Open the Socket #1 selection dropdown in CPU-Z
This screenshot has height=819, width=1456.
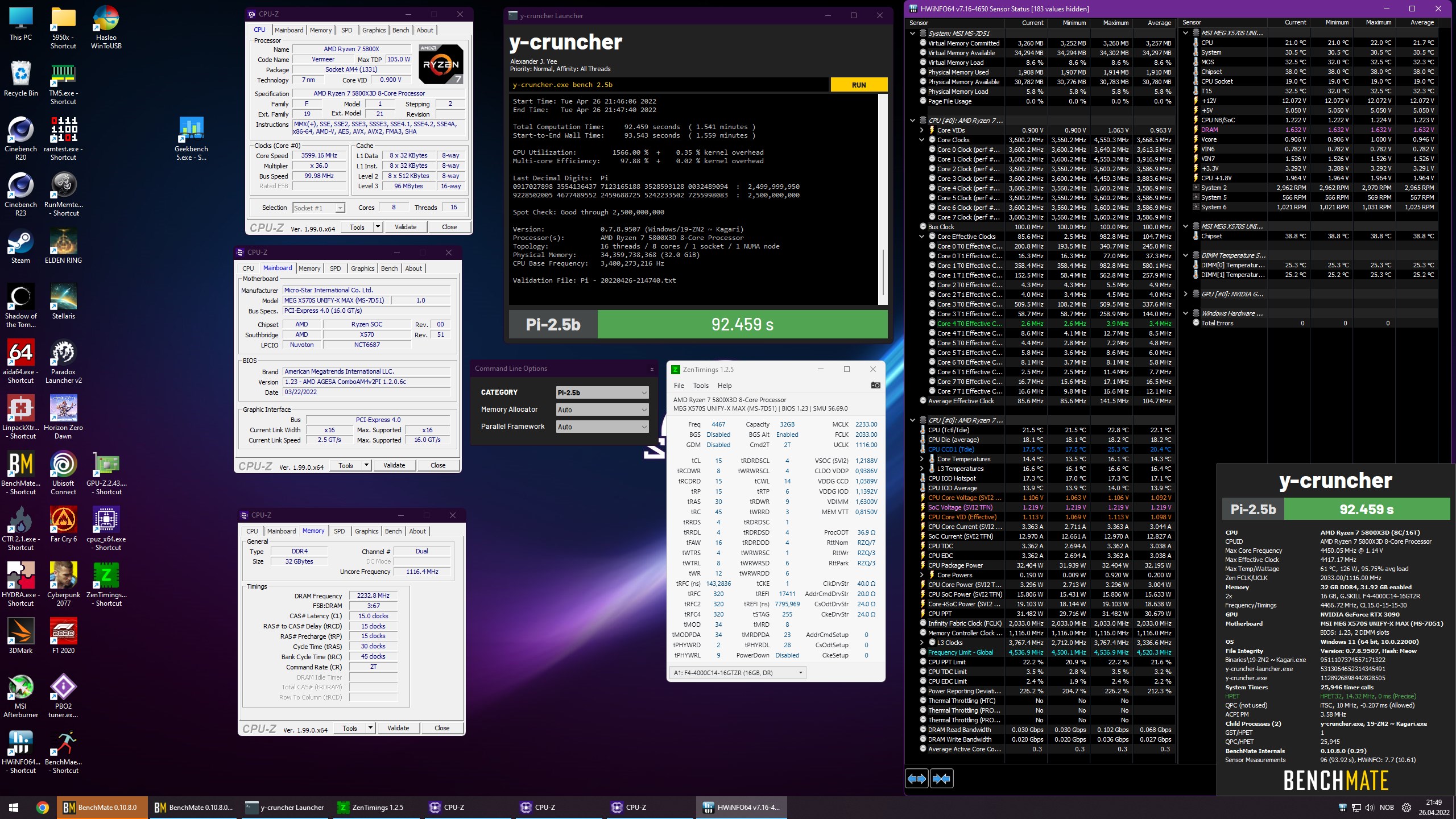tap(318, 208)
